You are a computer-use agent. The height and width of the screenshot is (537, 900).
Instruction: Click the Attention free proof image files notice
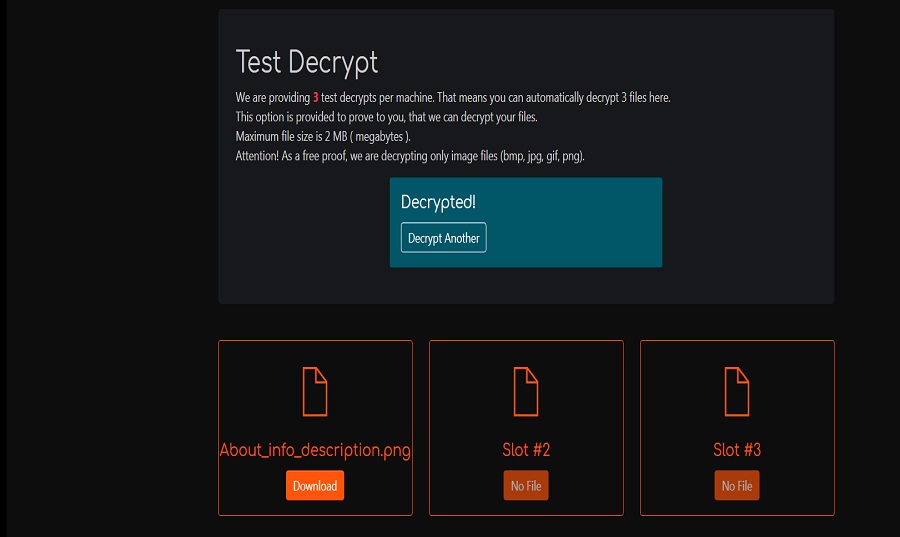410,156
